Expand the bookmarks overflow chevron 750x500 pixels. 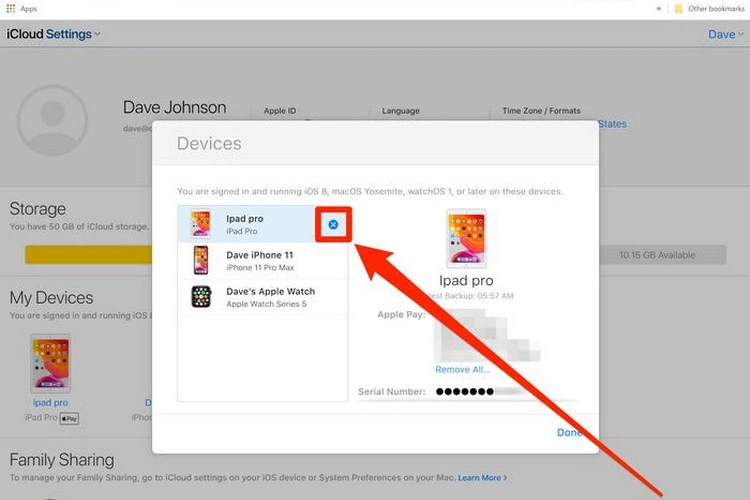pyautogui.click(x=659, y=9)
